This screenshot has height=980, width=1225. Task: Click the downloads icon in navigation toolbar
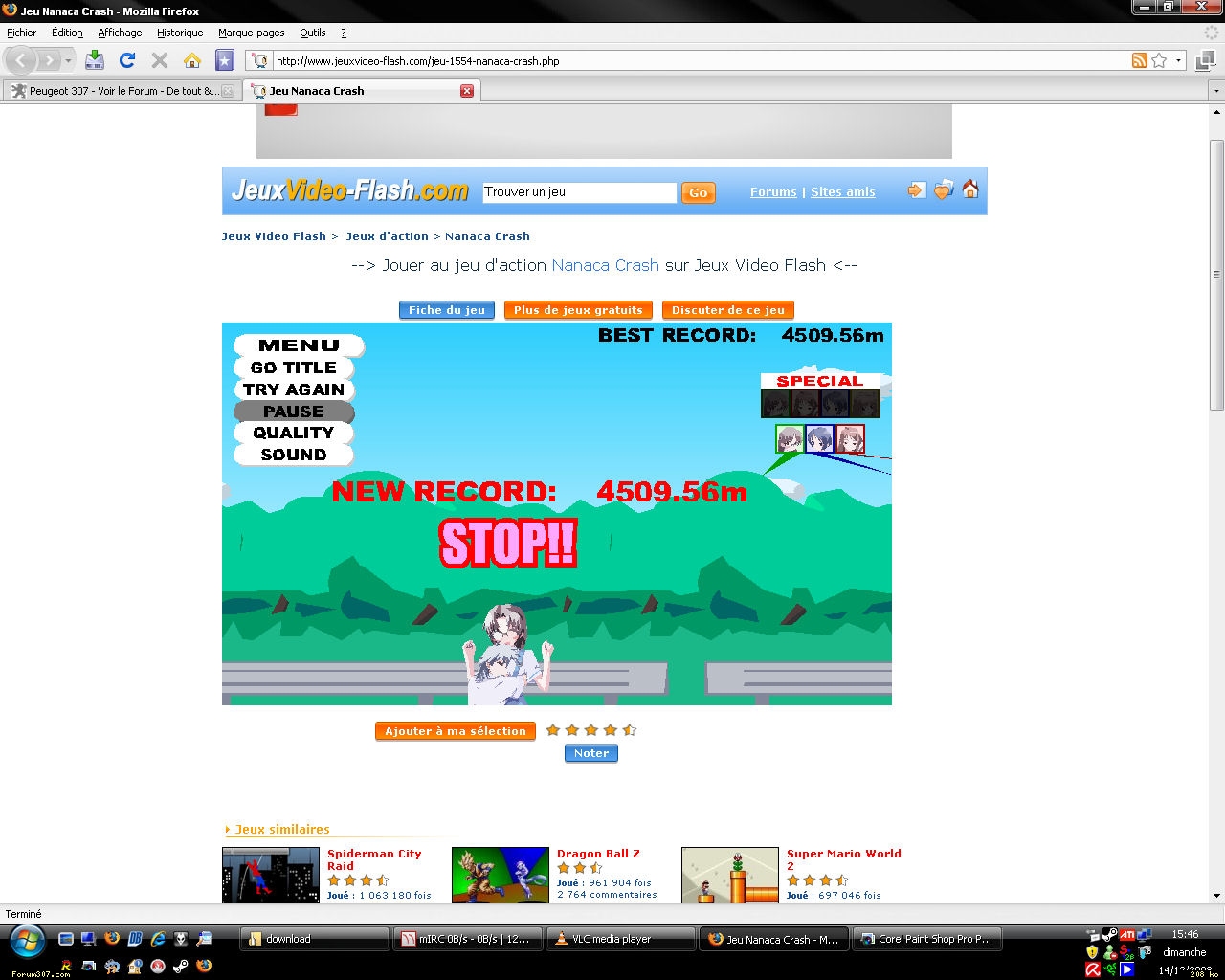94,60
